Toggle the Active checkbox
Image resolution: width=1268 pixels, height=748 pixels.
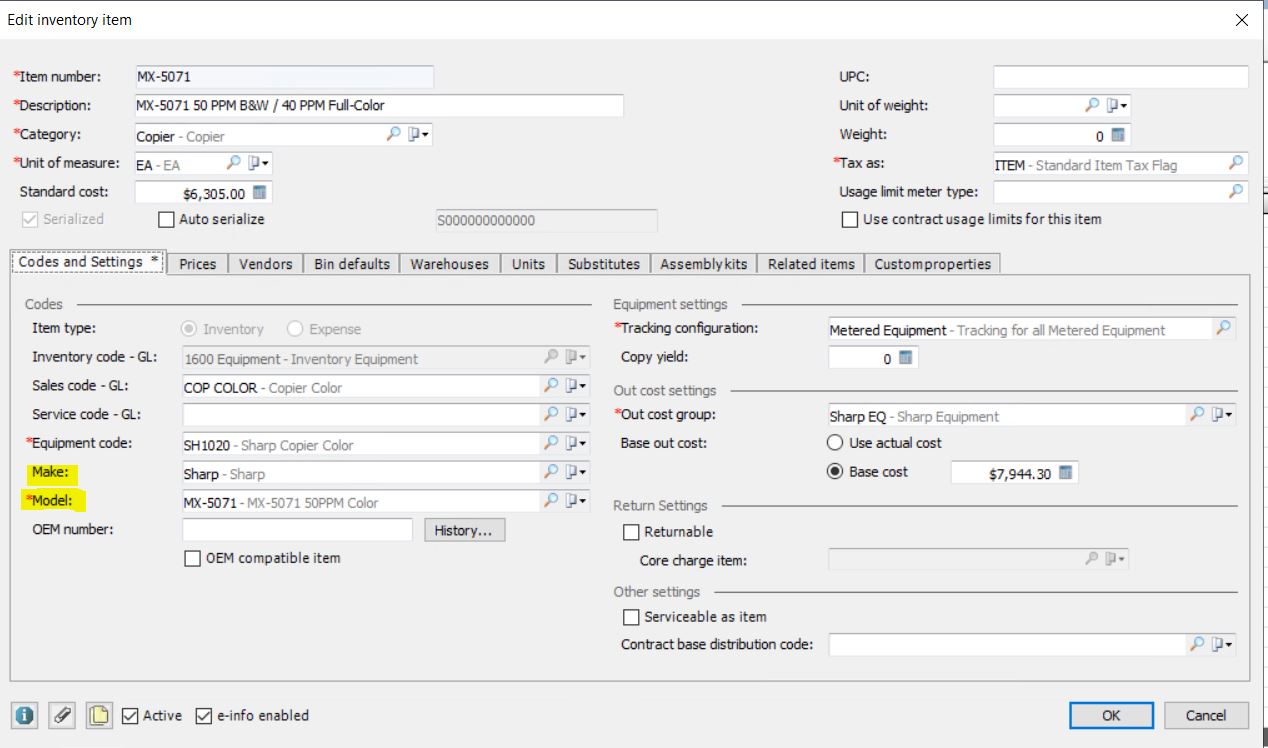130,716
